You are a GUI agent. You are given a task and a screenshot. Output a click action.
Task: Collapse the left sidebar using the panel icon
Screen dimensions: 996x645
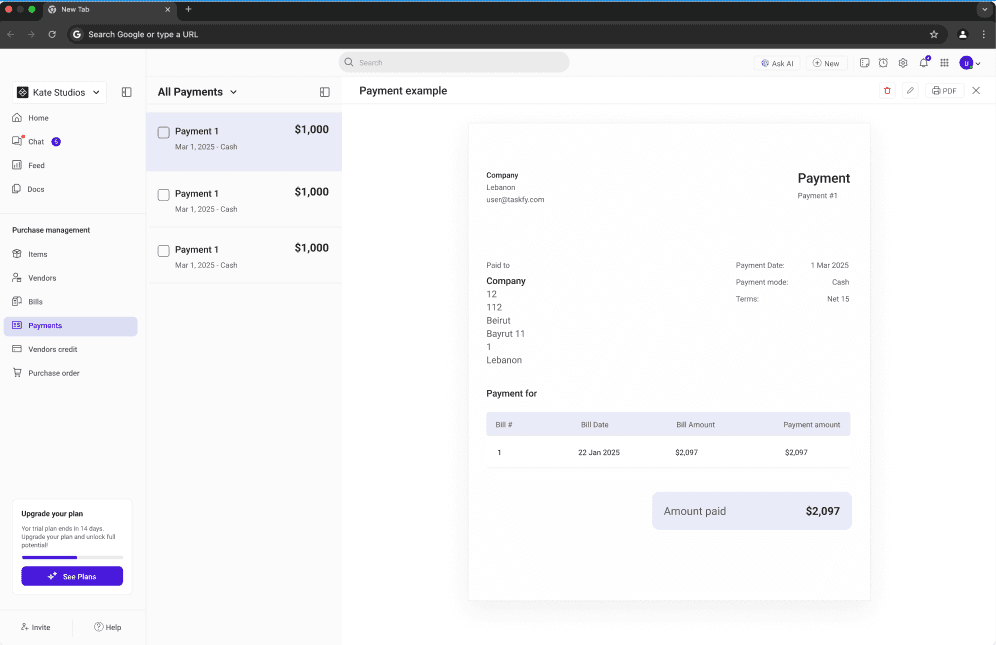[x=126, y=92]
